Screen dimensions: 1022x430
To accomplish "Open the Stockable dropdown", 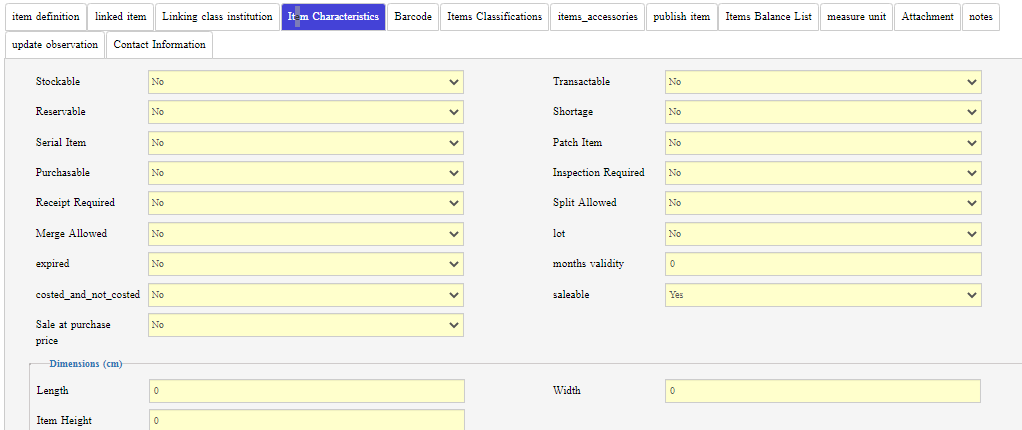I will (x=305, y=82).
